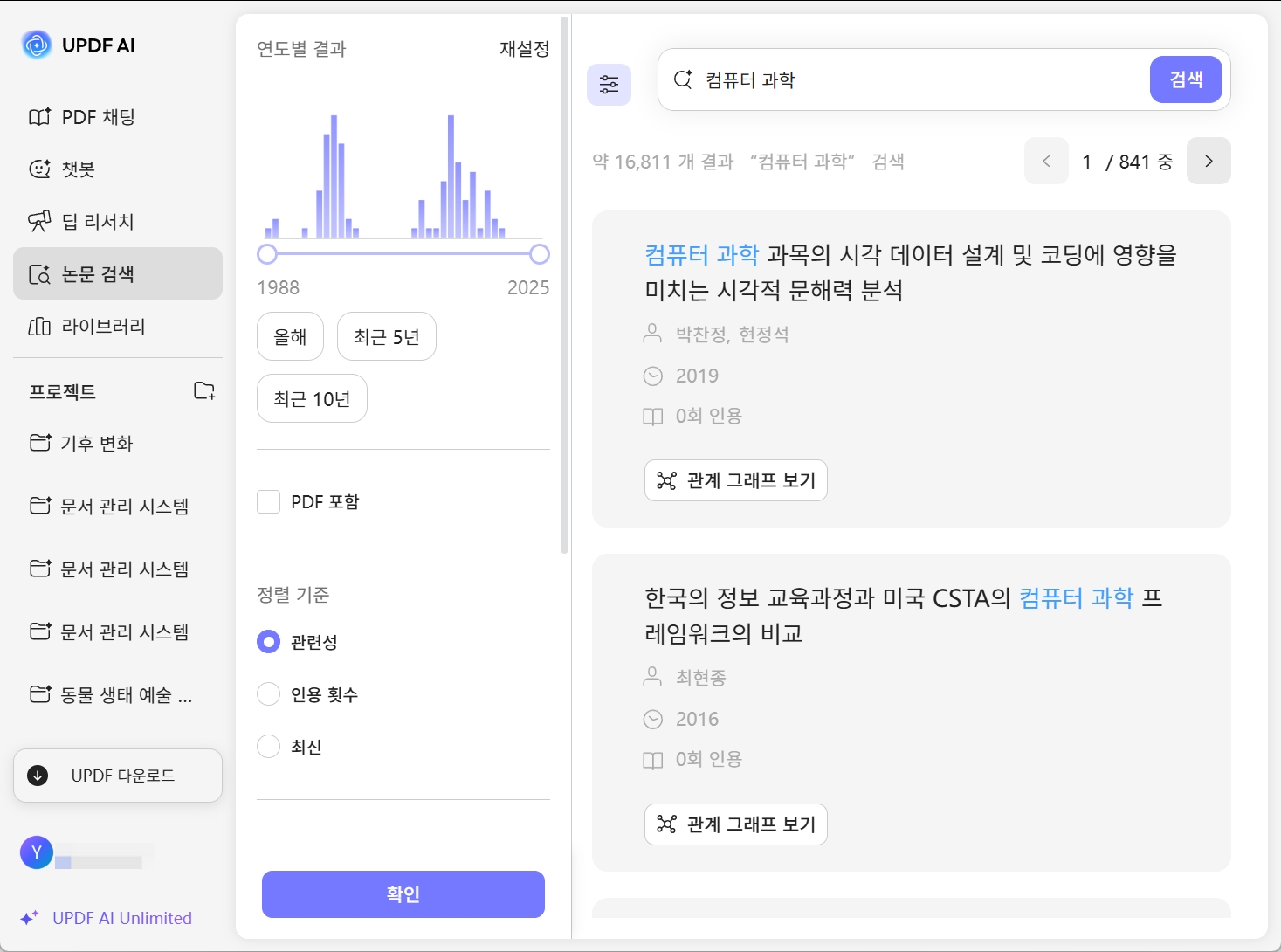
Task: Click the user avatar icon
Action: point(37,852)
